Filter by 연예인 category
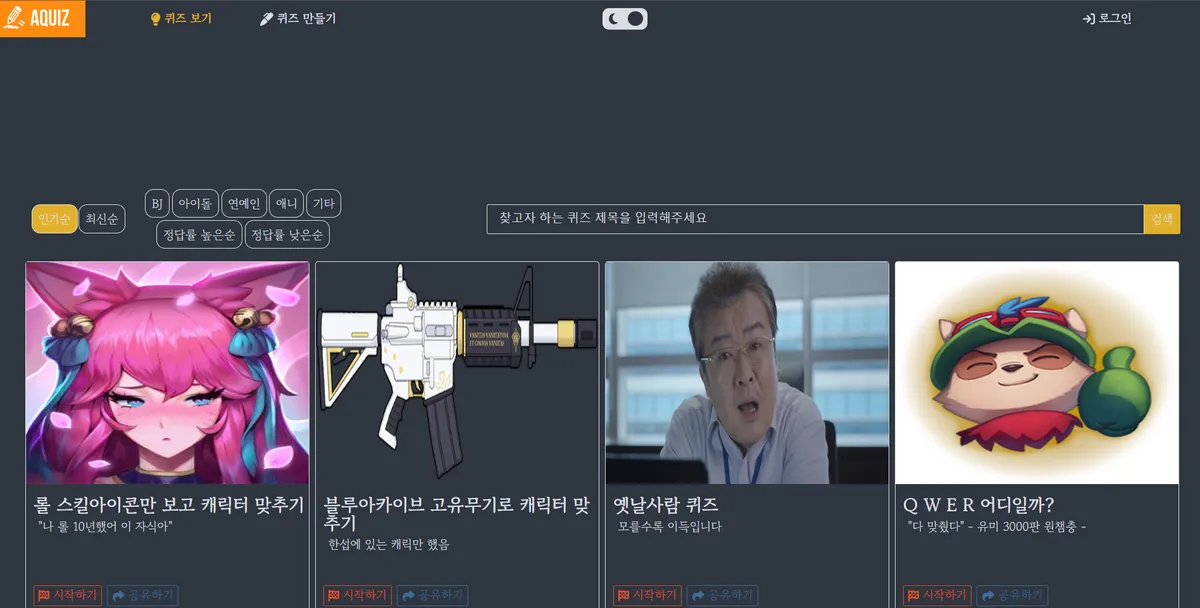The width and height of the screenshot is (1200, 608). click(244, 204)
